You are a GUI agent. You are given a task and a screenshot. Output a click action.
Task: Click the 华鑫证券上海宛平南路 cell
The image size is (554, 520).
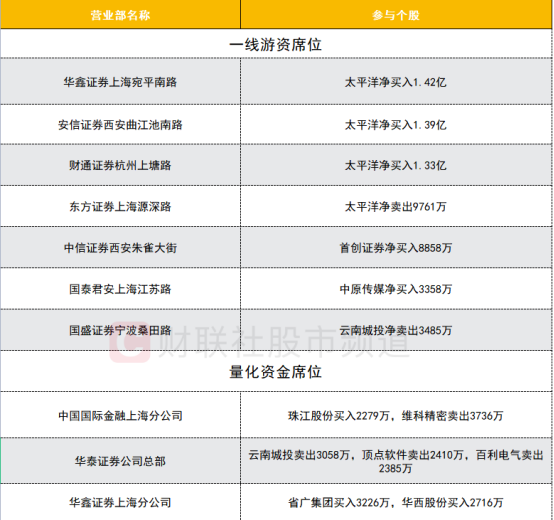(120, 82)
